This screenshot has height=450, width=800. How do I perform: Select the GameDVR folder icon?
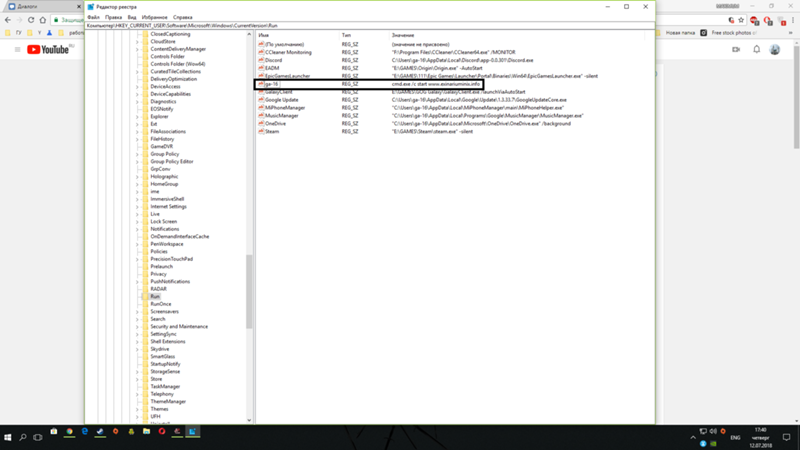(145, 146)
